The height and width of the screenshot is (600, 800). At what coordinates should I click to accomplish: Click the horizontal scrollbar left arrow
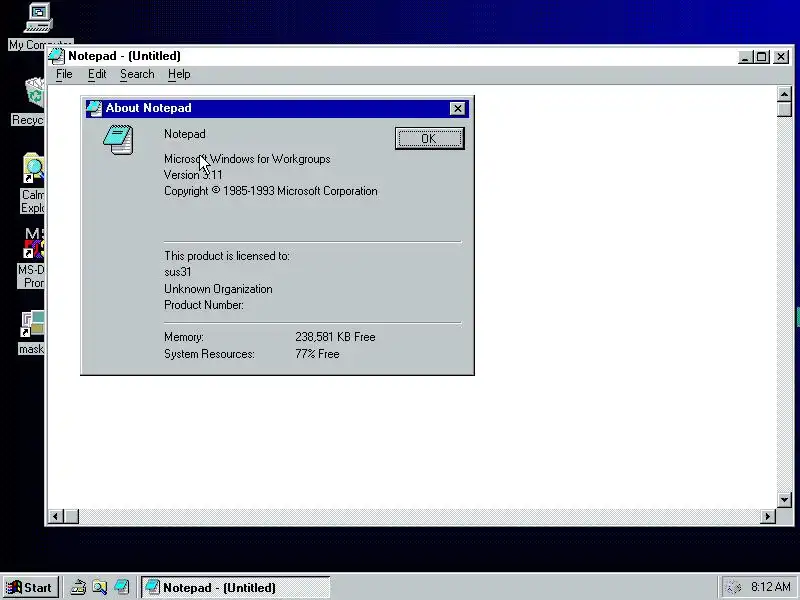[x=56, y=516]
